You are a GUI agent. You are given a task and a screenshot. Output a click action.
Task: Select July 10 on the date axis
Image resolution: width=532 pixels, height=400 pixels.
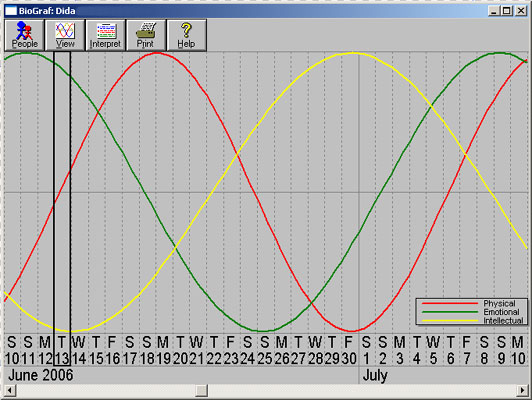click(x=518, y=358)
